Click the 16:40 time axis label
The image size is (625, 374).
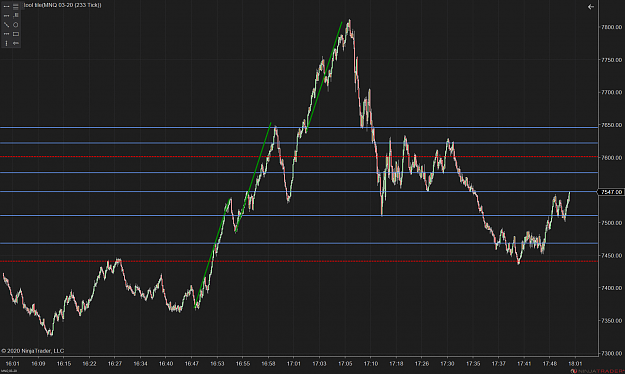(x=166, y=364)
